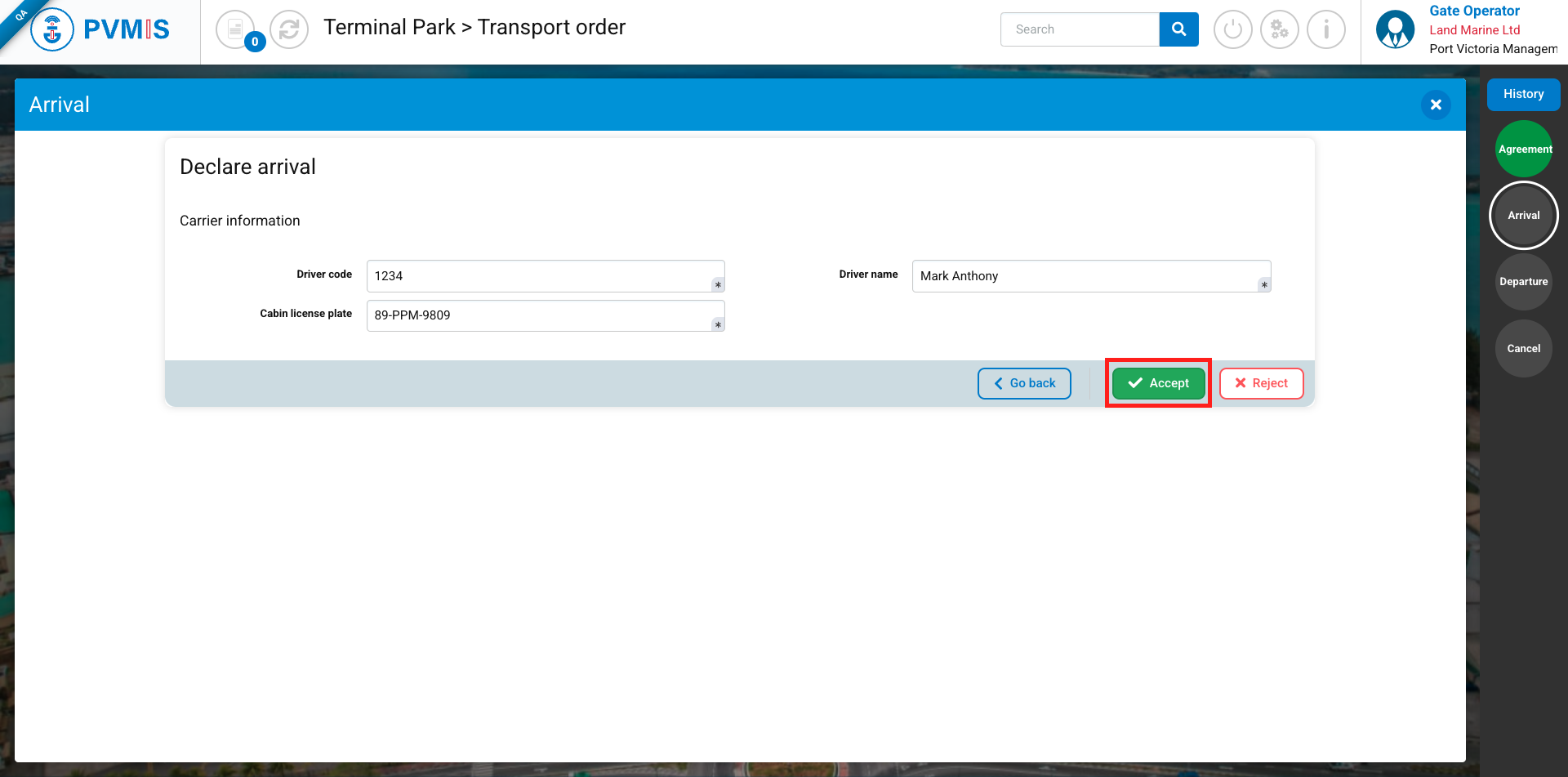This screenshot has width=1568, height=777.
Task: Click into the Driver code field
Action: pyautogui.click(x=539, y=276)
